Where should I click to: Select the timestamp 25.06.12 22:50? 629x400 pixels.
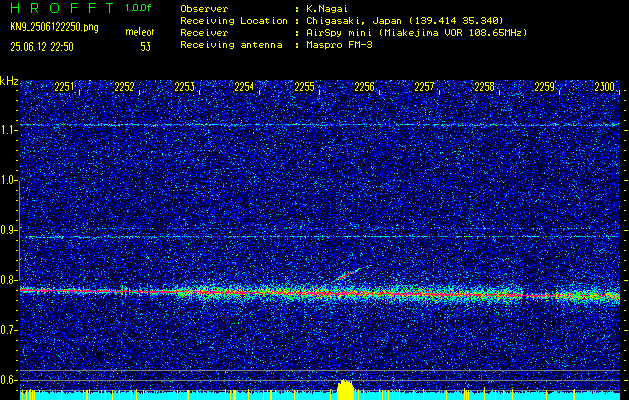42,47
